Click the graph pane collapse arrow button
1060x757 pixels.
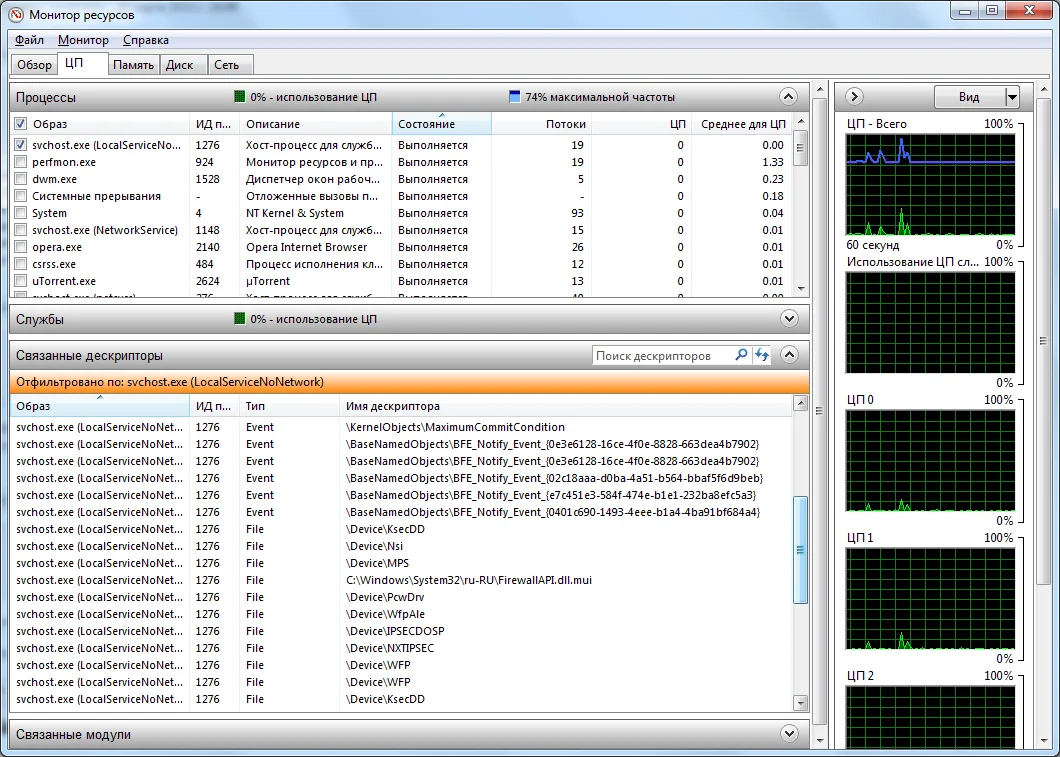[x=854, y=97]
